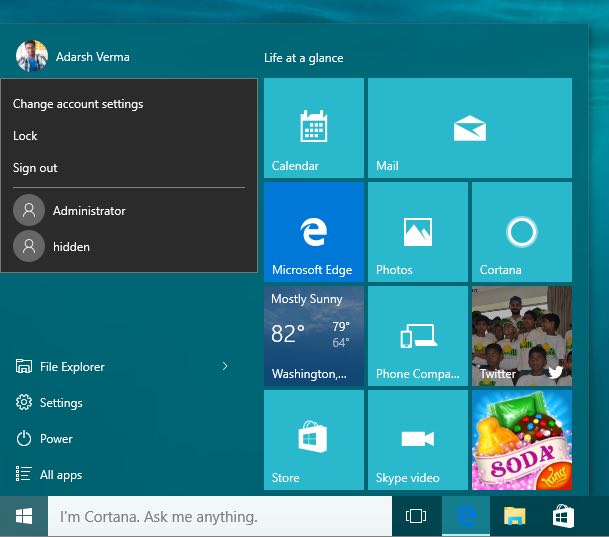Open Microsoft Edge tile

point(314,232)
